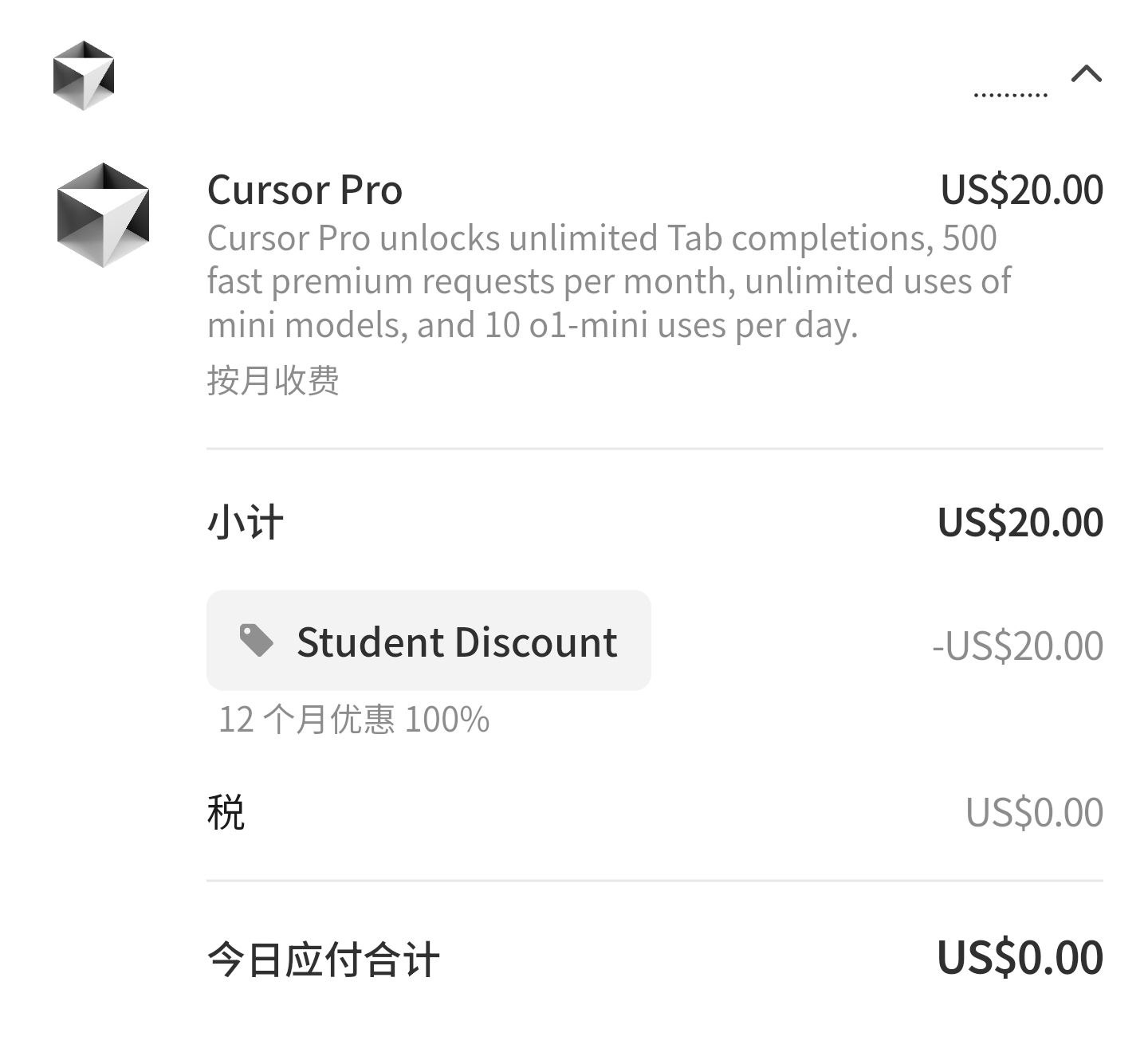Click the 小计 subtotal label
Viewport: 1148px width, 1056px height.
[x=245, y=524]
